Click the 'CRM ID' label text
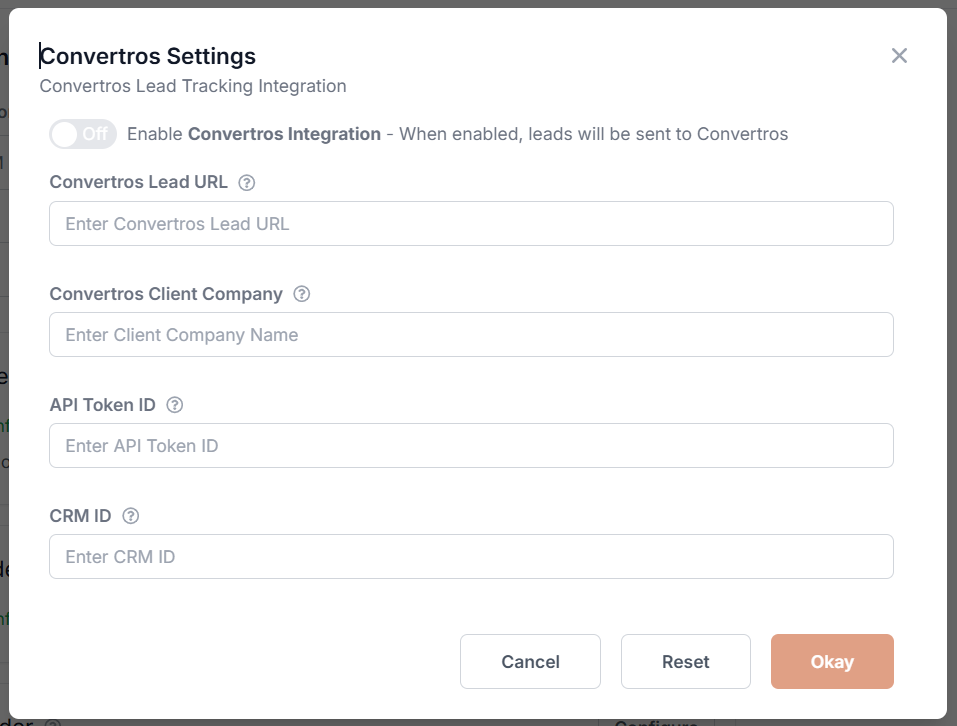 coord(80,516)
